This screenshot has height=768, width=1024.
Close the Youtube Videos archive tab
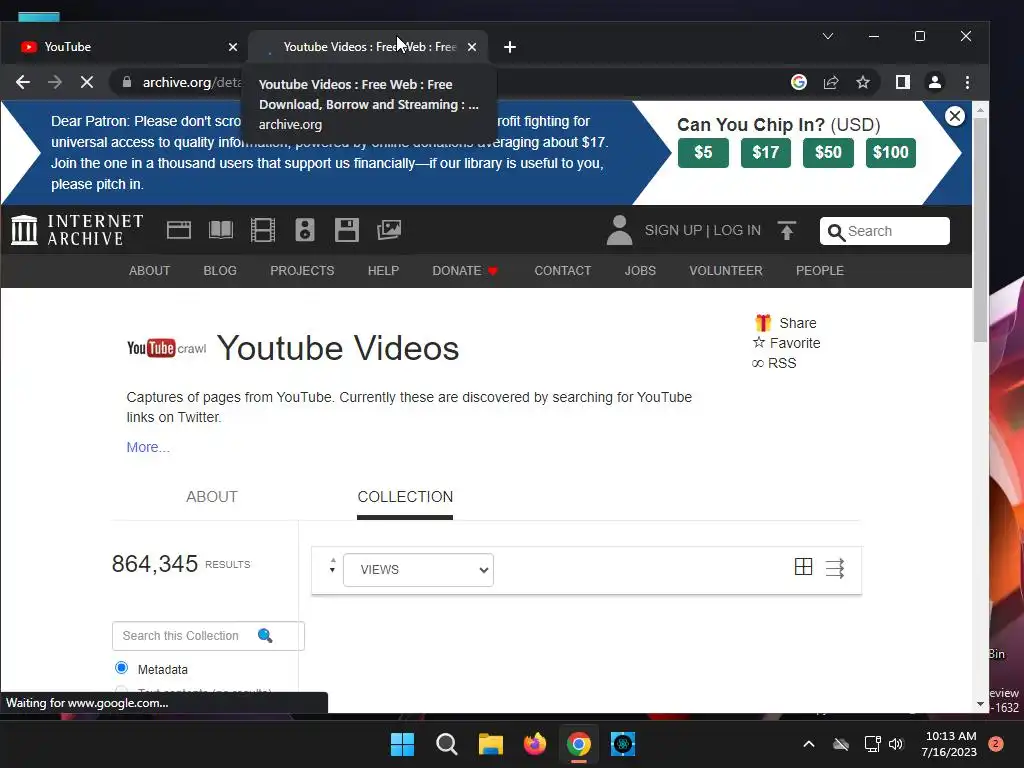472,47
